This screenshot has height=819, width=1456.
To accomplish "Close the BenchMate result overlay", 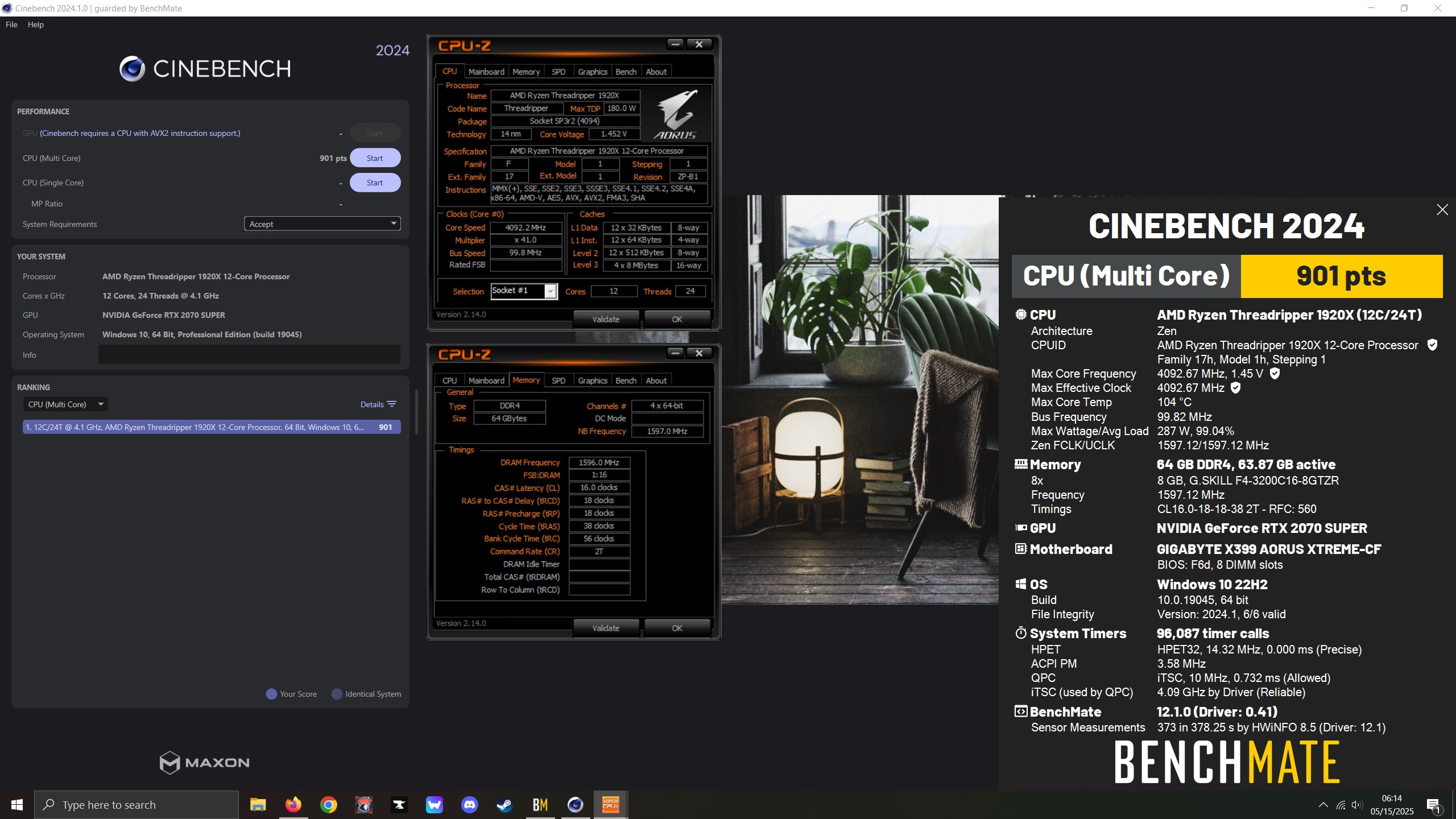I will click(x=1442, y=210).
